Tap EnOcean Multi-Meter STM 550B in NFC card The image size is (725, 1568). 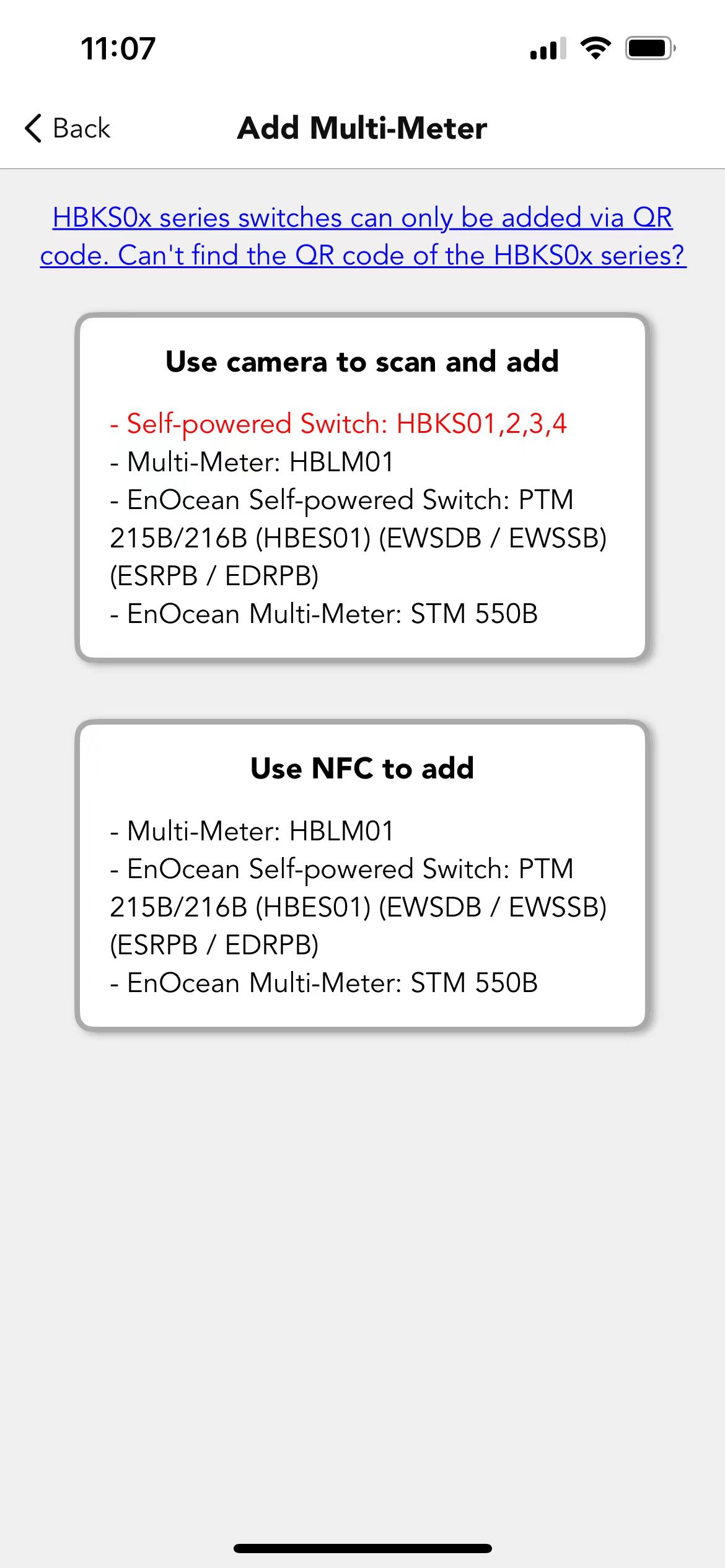(323, 983)
